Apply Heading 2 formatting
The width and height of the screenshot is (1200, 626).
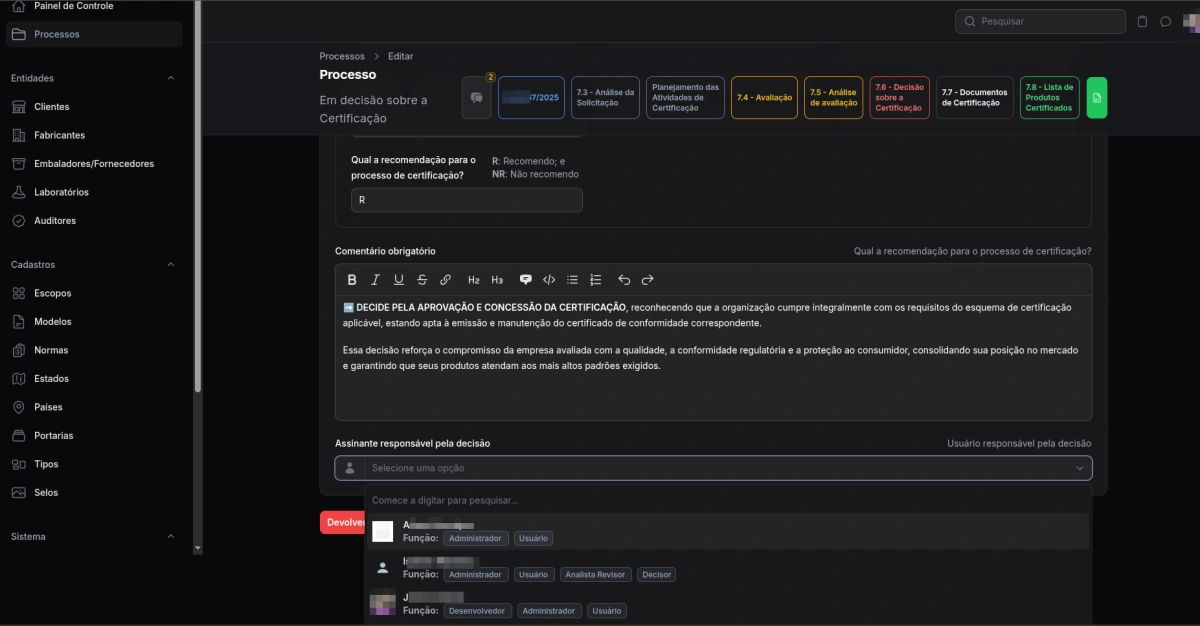point(473,280)
